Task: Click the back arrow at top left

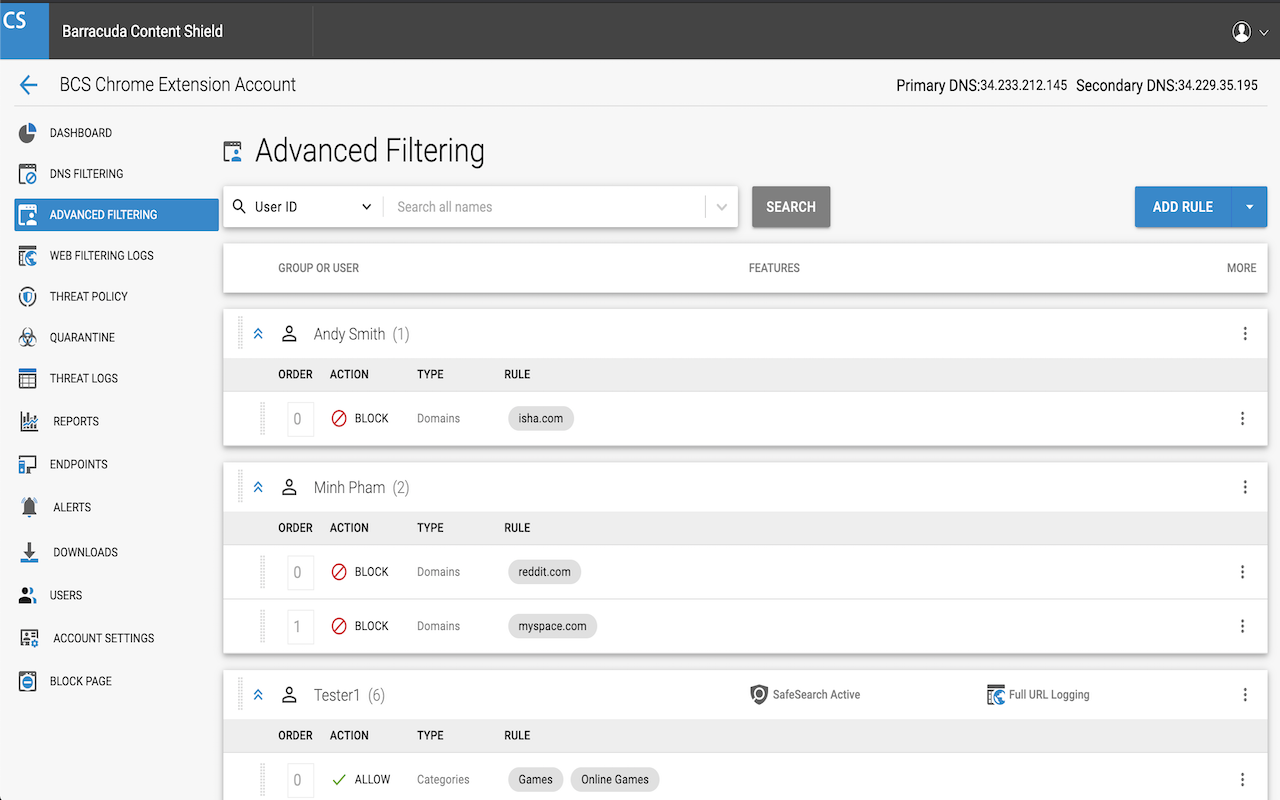Action: pos(27,85)
